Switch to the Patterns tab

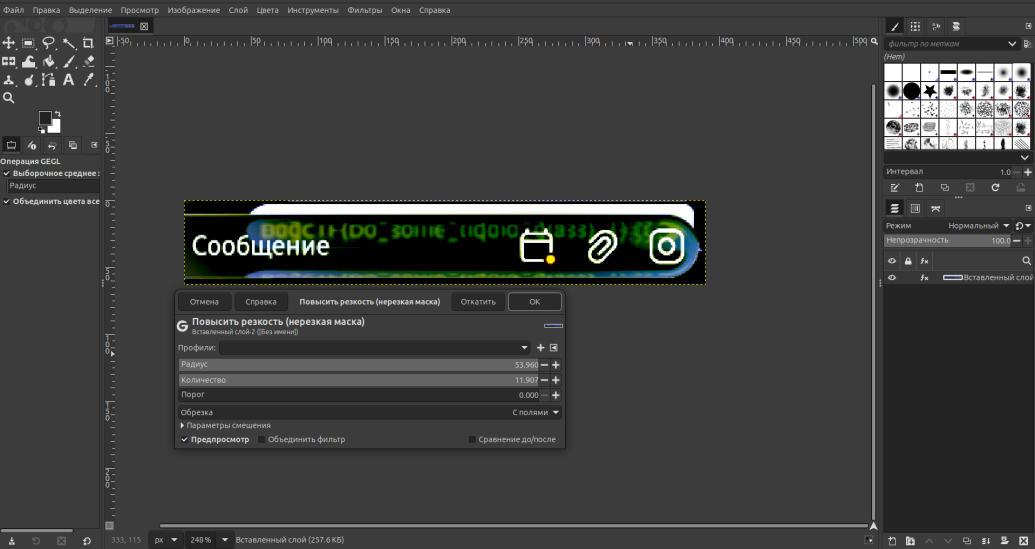coord(915,26)
